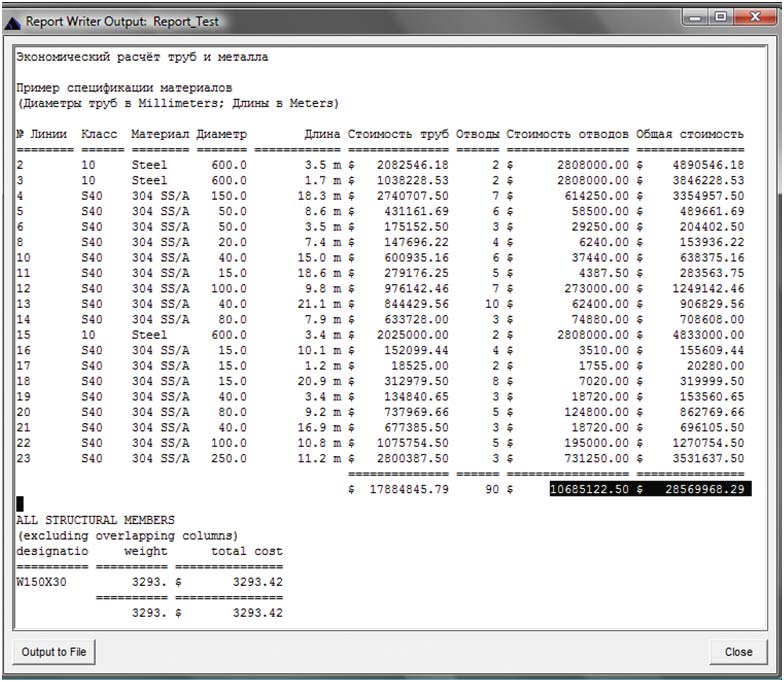Click the highlighted total 28569968.29

click(703, 489)
